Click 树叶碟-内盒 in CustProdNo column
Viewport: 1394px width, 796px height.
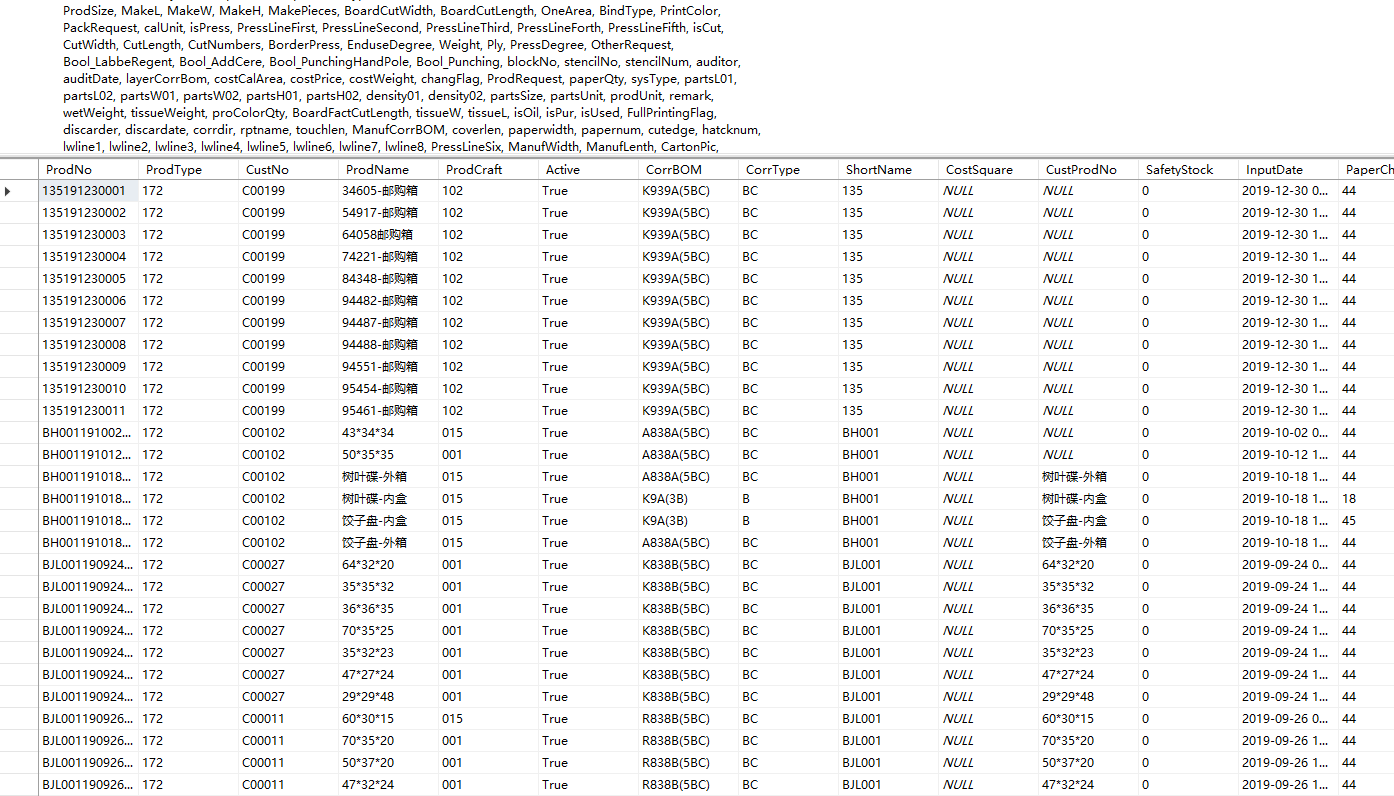coord(1088,499)
